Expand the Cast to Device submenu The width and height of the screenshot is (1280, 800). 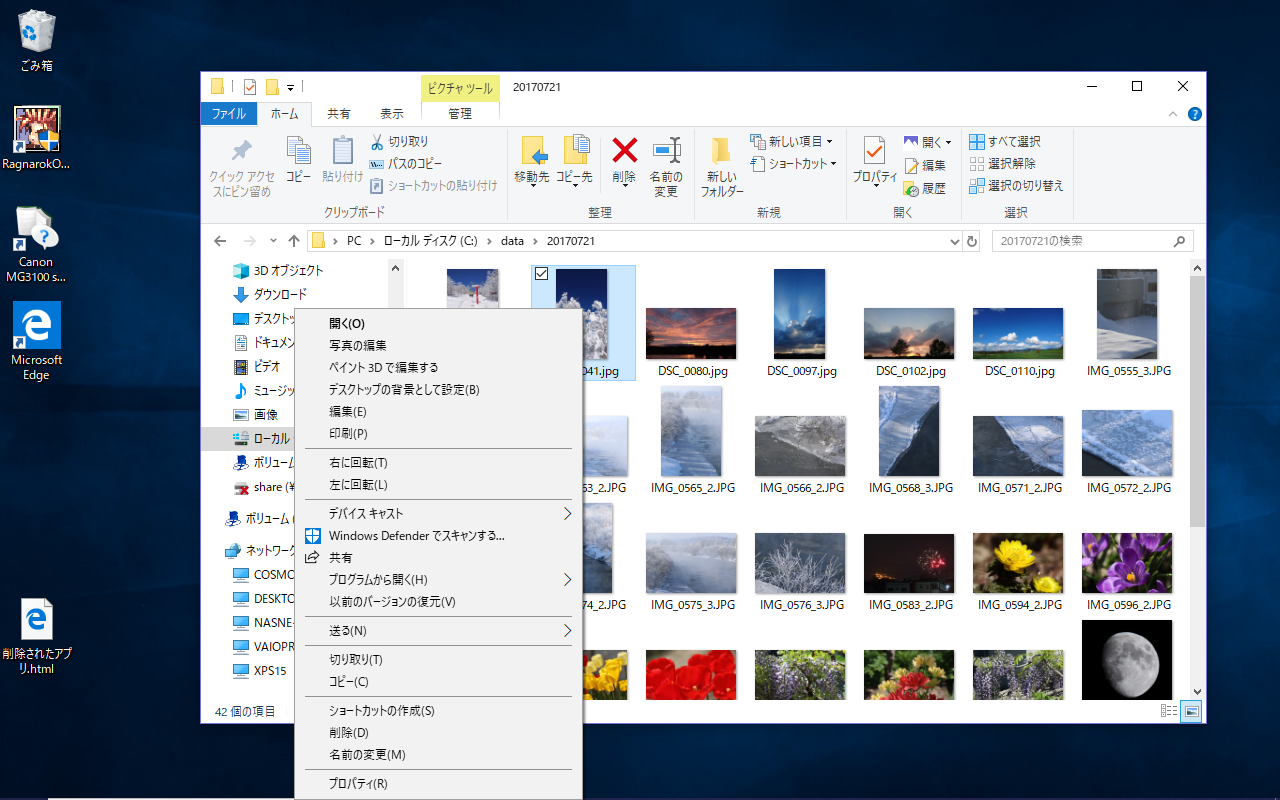pos(567,514)
